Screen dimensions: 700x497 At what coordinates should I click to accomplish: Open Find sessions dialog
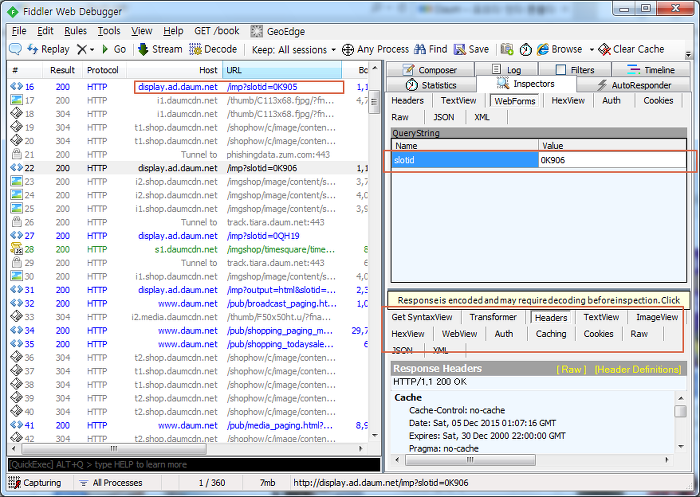(x=431, y=49)
